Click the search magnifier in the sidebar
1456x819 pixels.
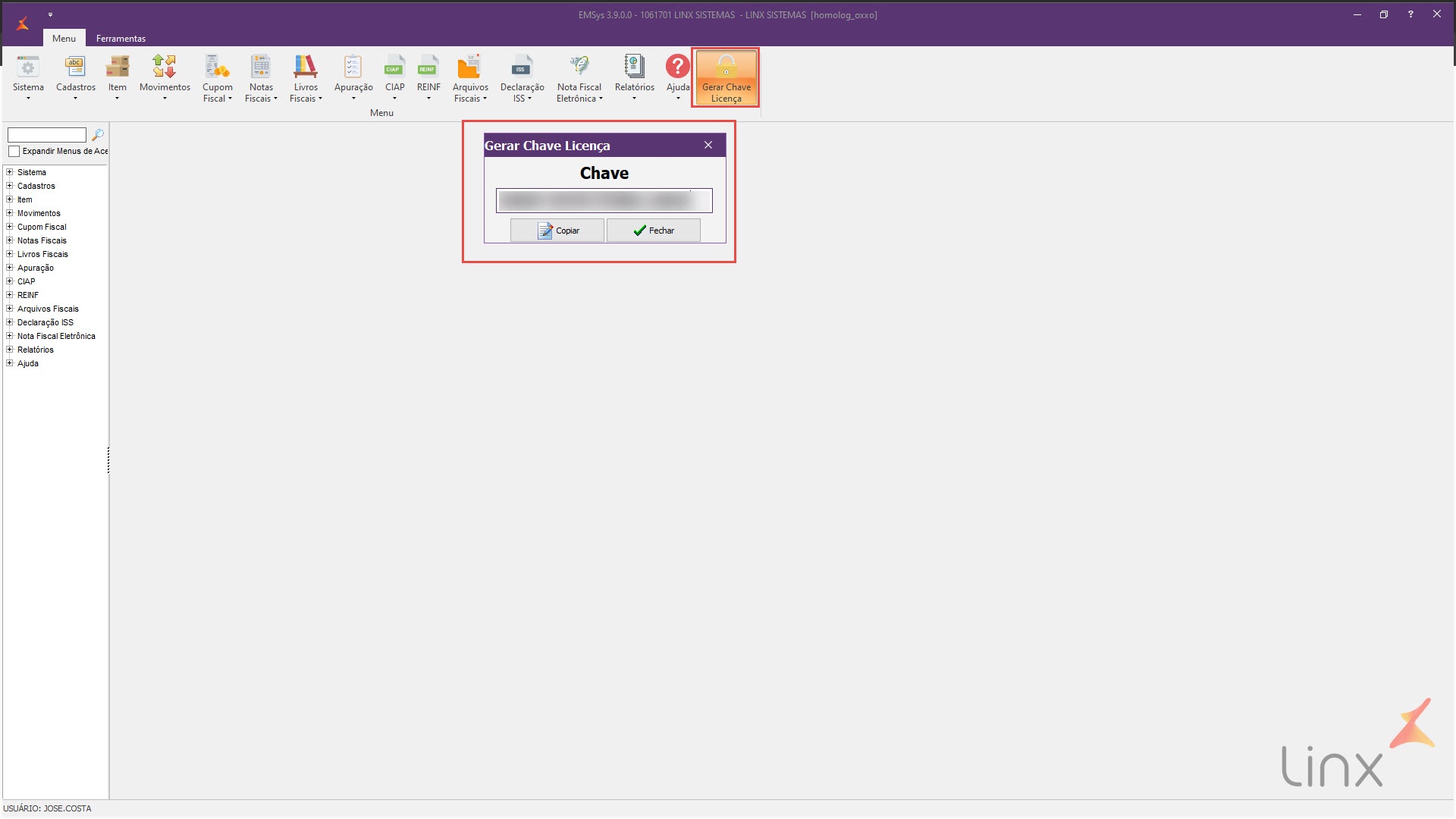pyautogui.click(x=98, y=135)
